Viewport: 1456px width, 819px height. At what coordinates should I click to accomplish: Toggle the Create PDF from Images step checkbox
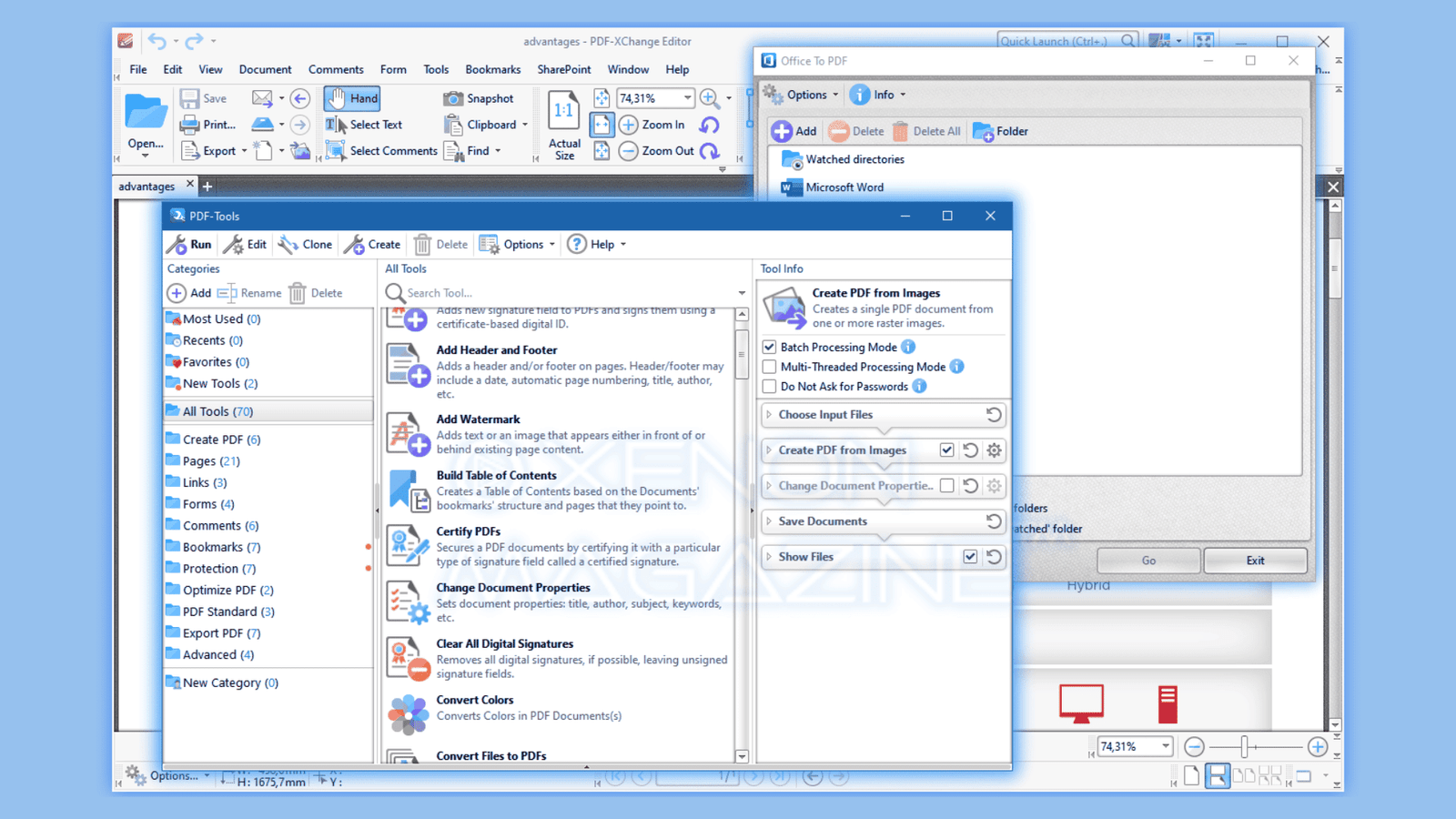946,450
